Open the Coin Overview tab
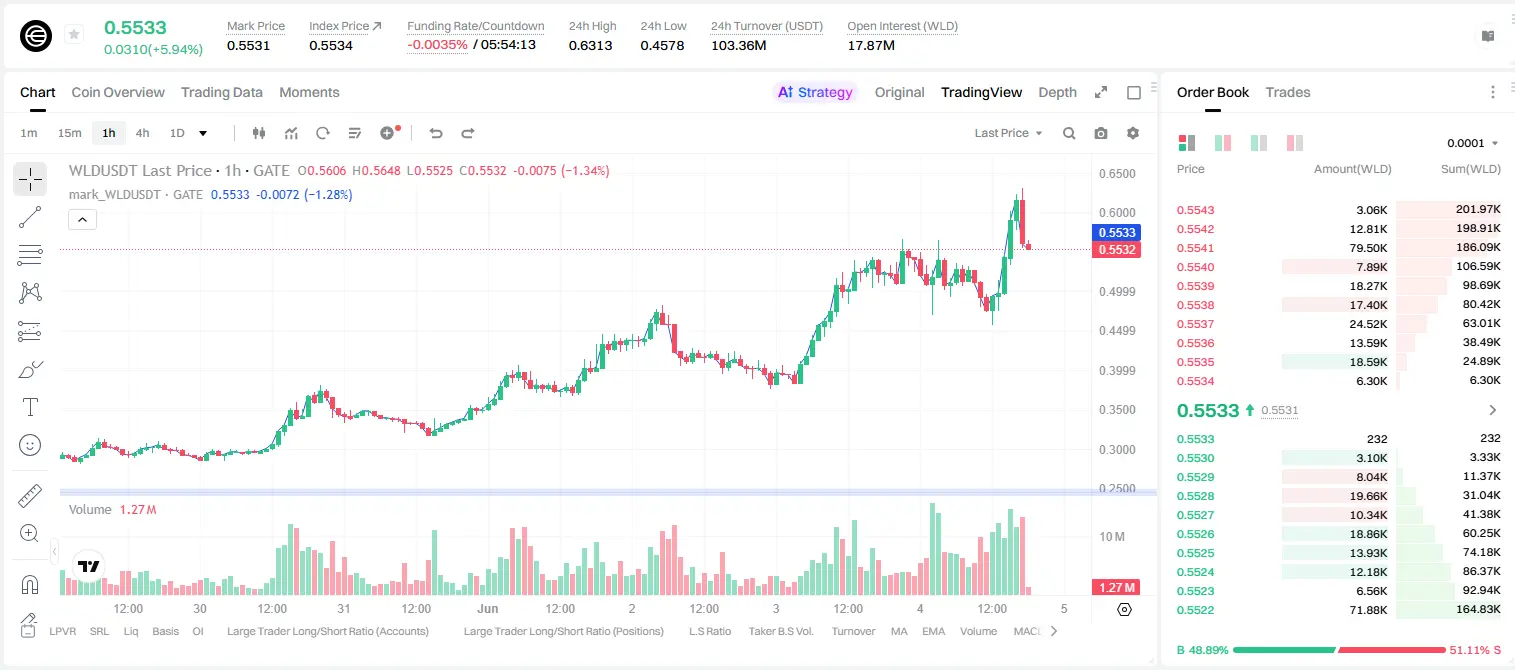1515x670 pixels. click(x=118, y=92)
